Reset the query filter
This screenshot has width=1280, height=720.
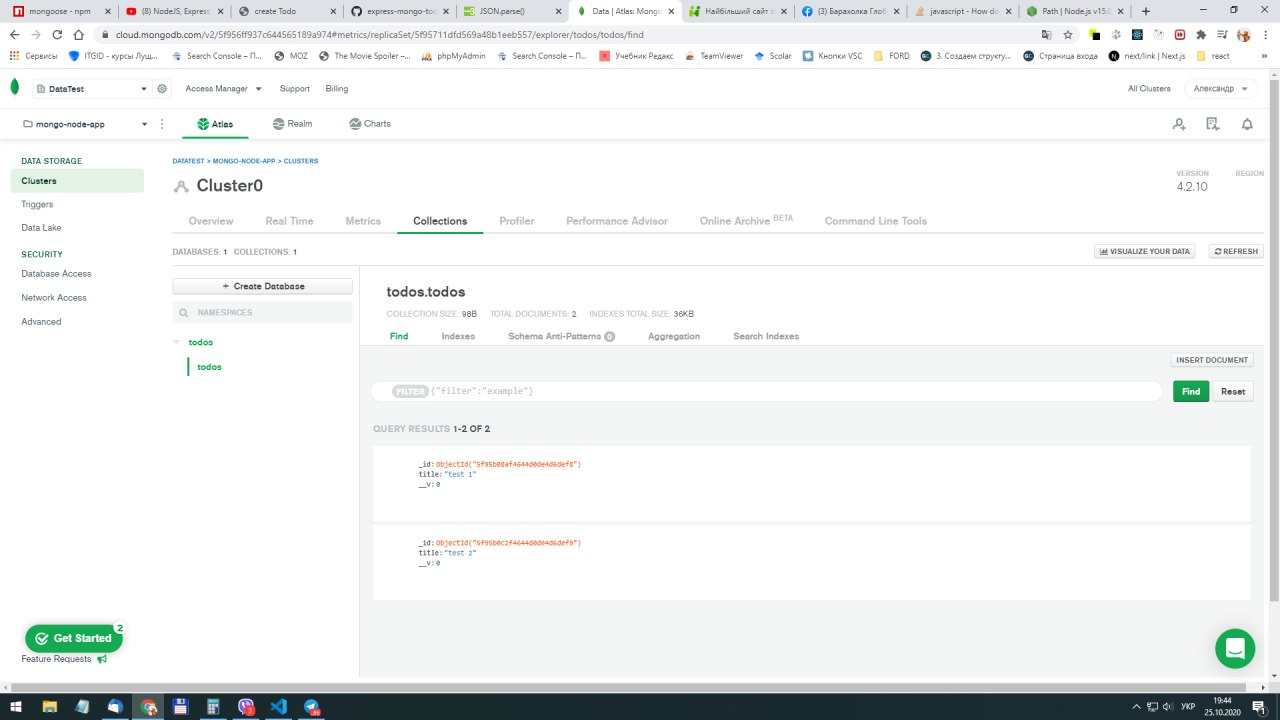click(x=1233, y=391)
